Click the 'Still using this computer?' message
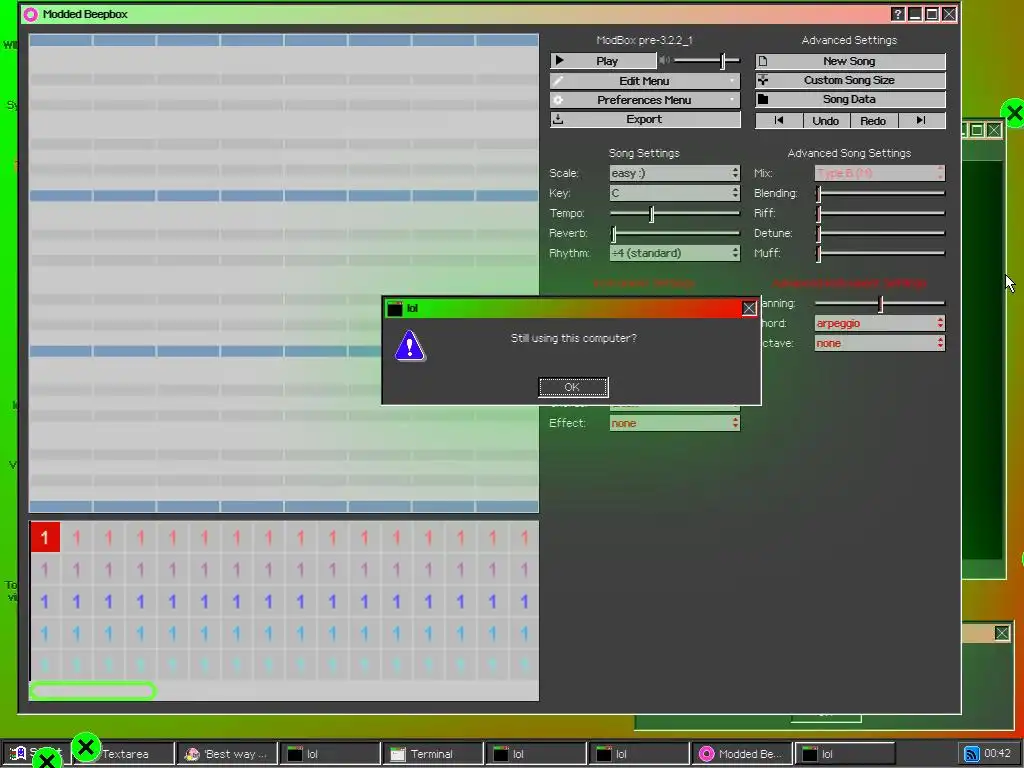The image size is (1024, 768). point(573,338)
